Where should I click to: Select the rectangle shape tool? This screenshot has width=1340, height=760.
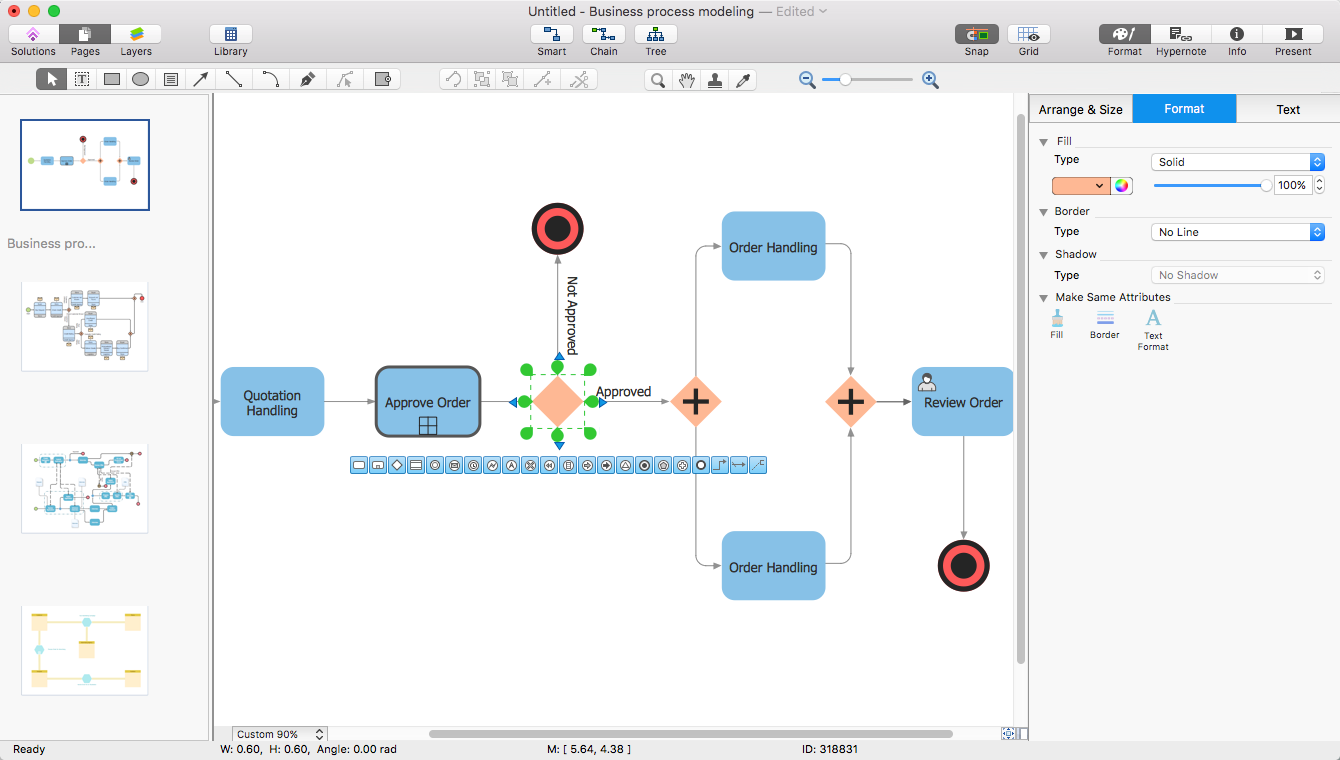pos(112,79)
